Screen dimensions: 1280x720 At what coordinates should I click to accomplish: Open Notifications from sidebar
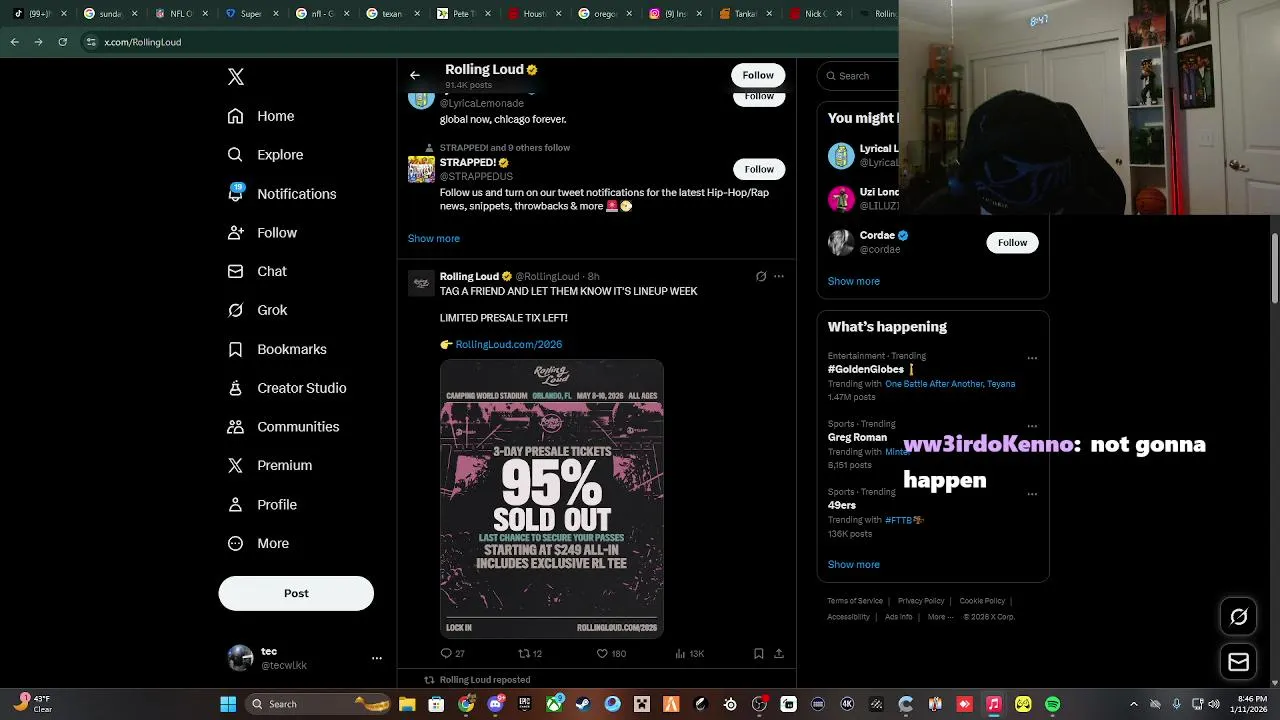click(x=282, y=194)
